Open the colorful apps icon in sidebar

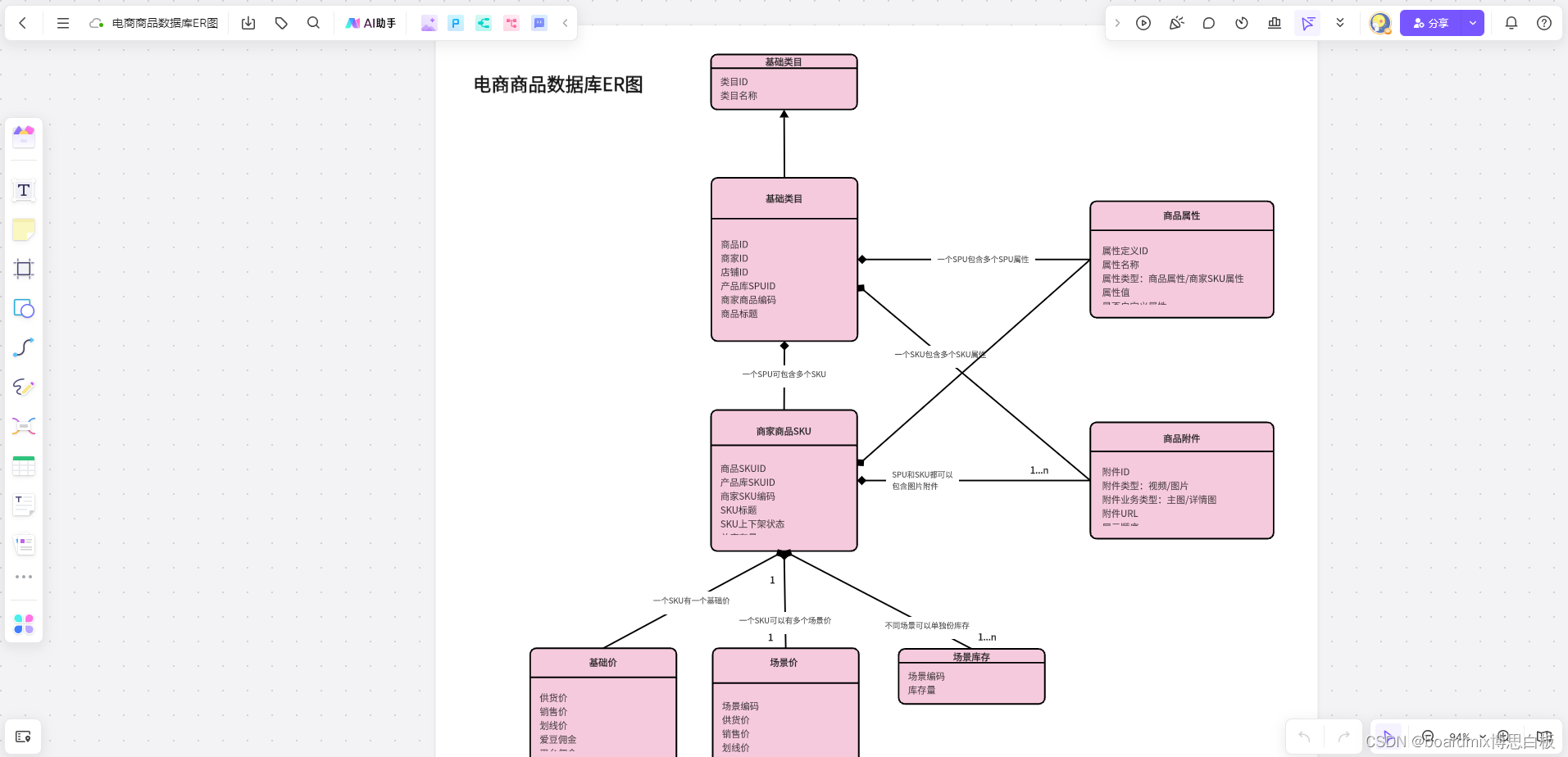(x=24, y=624)
